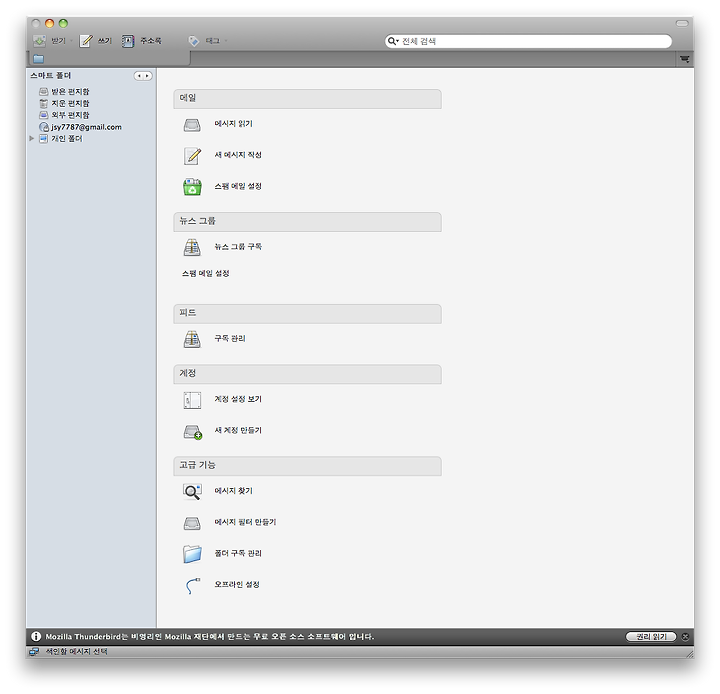Click the Get Mail (받기) toolbar icon
720x694 pixels.
pyautogui.click(x=39, y=41)
